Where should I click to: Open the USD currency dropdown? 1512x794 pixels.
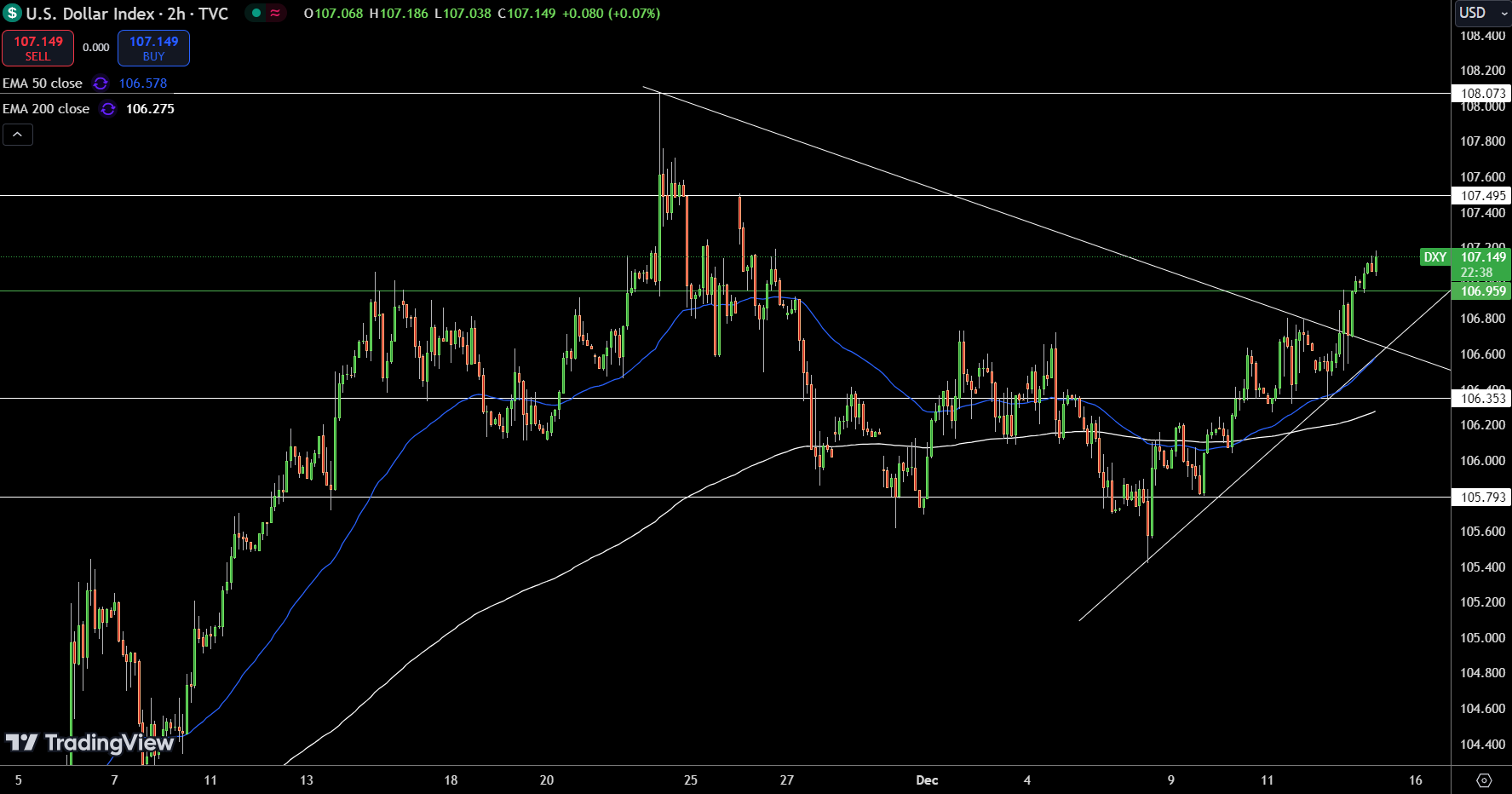pyautogui.click(x=1481, y=13)
